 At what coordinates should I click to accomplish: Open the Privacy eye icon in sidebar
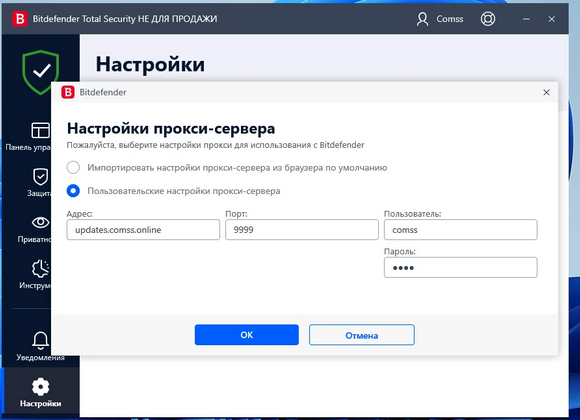point(40,222)
